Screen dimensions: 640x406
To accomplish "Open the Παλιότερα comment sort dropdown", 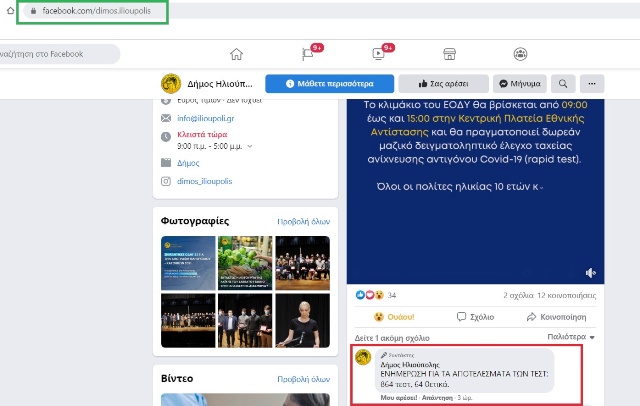I will (x=571, y=337).
